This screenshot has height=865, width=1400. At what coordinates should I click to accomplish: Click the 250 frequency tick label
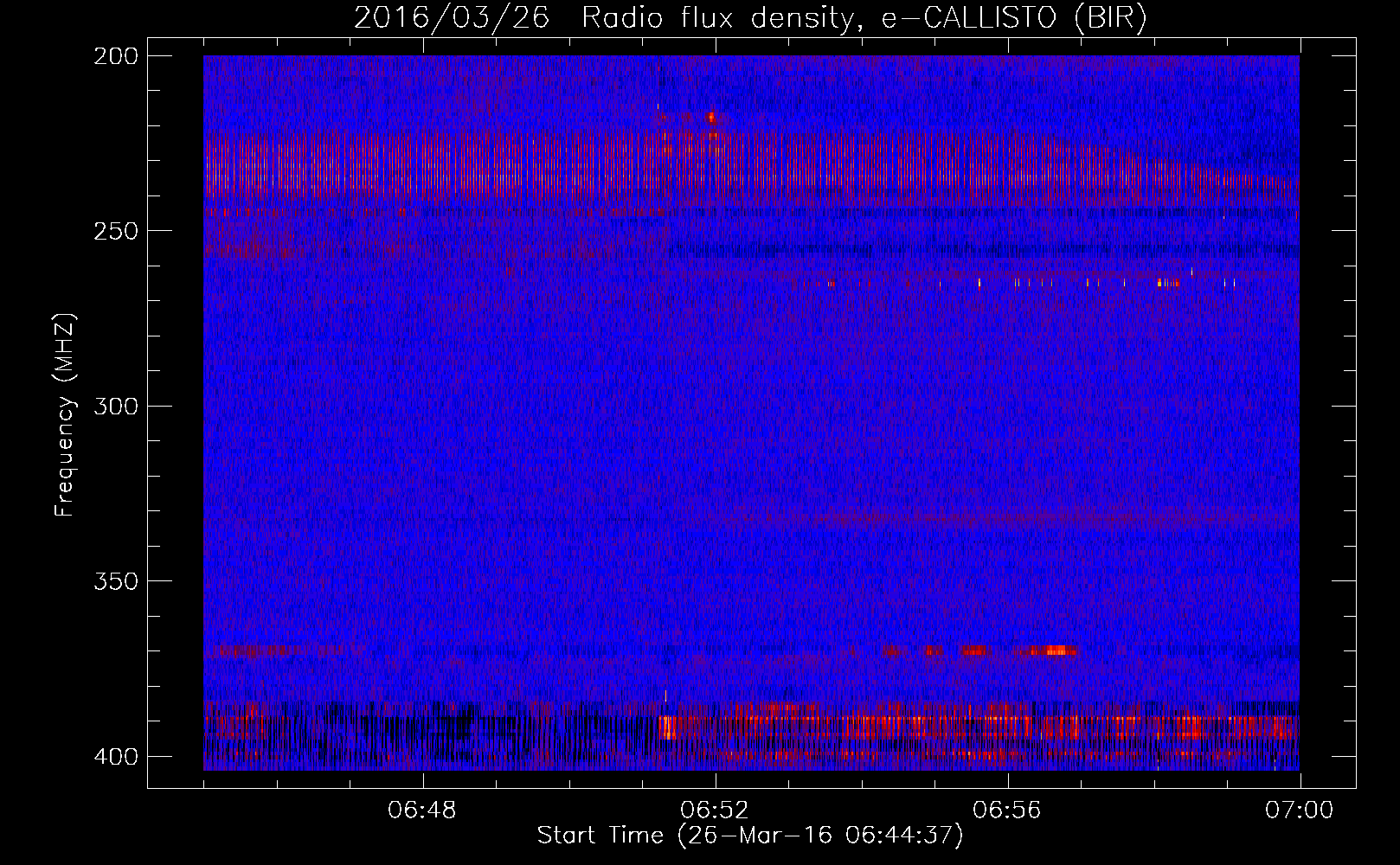pos(115,231)
